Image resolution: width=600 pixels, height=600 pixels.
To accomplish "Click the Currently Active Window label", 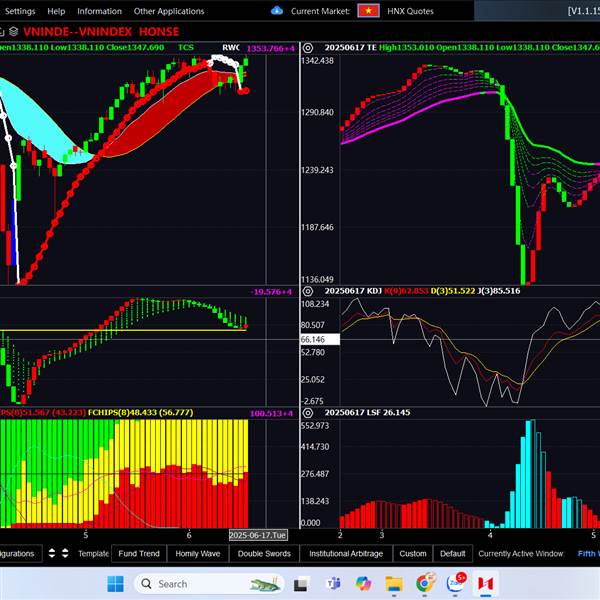I will (521, 553).
